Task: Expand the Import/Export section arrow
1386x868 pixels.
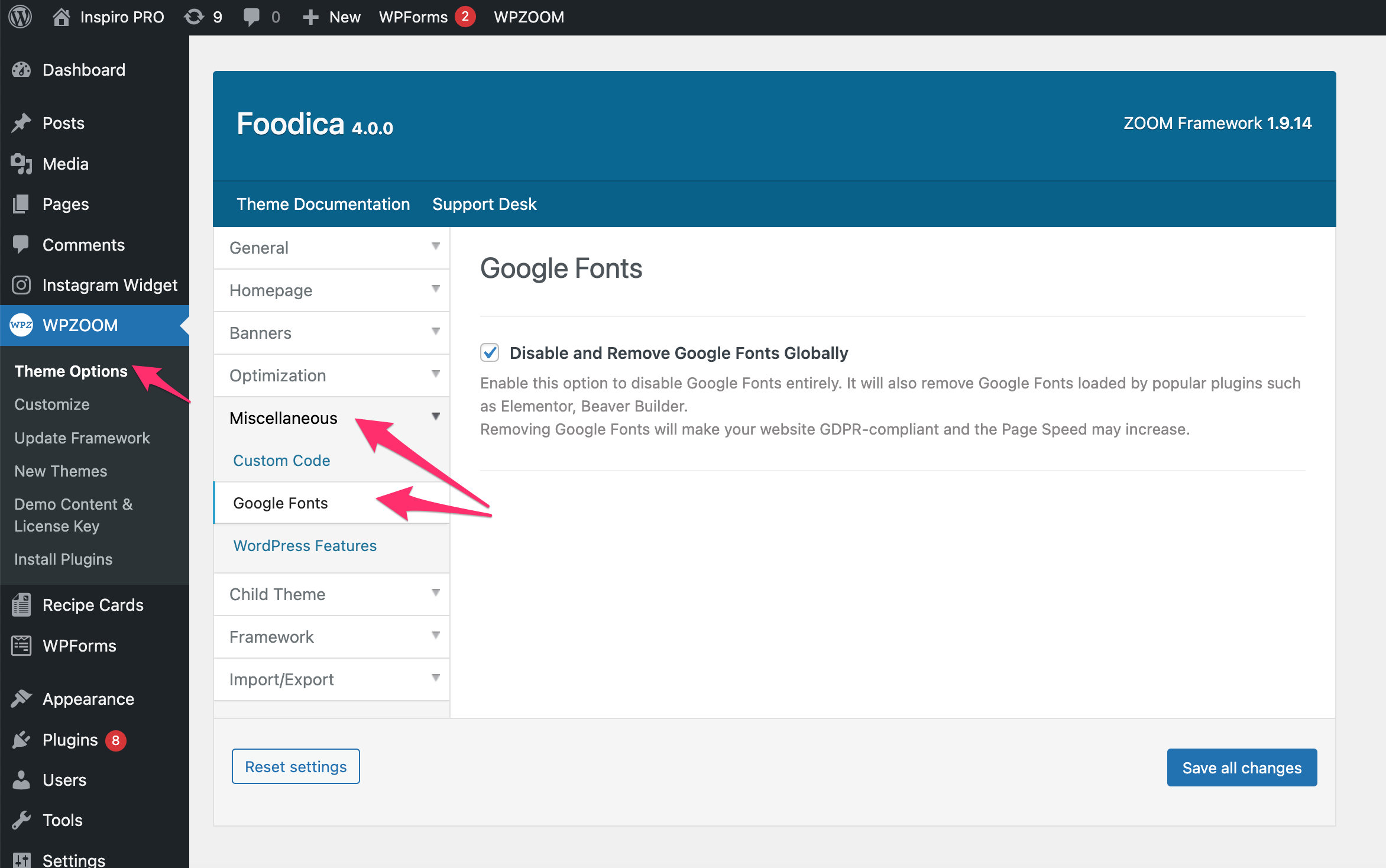Action: [x=435, y=678]
